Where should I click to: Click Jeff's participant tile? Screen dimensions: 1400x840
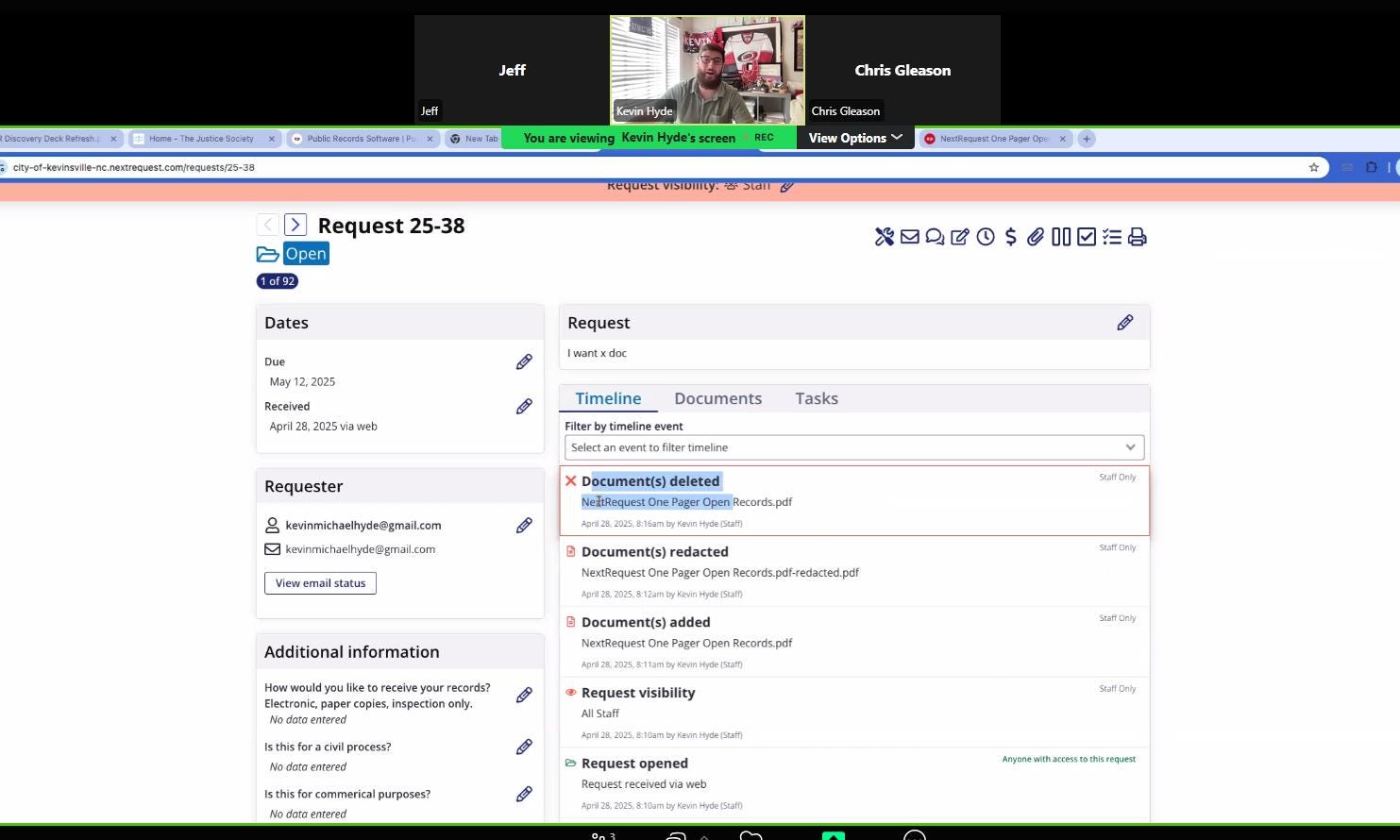click(x=512, y=70)
